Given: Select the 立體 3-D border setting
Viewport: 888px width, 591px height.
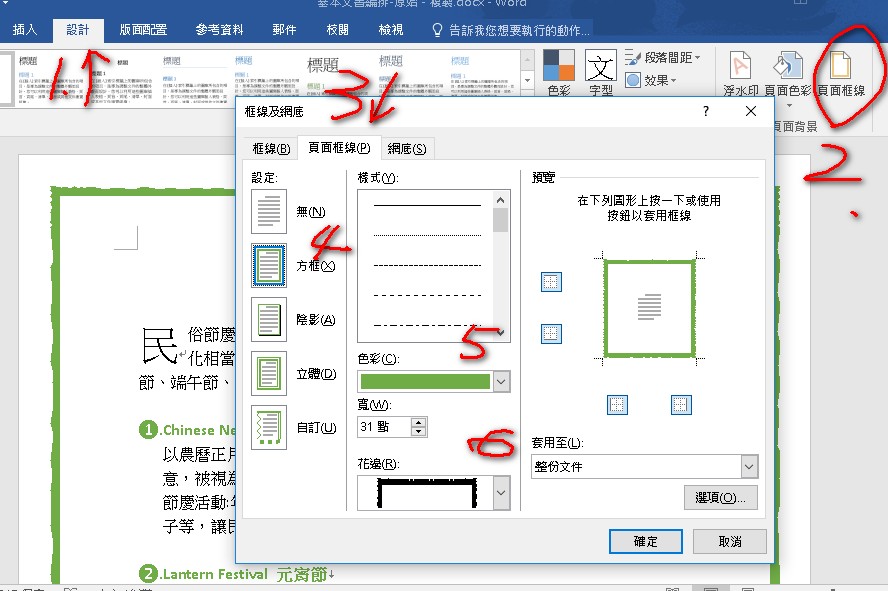Looking at the screenshot, I should (x=270, y=373).
